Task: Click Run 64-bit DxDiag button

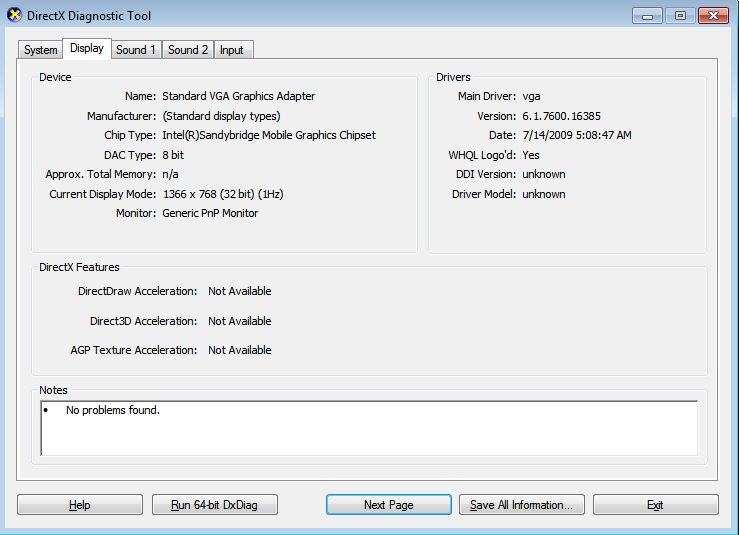Action: [214, 505]
